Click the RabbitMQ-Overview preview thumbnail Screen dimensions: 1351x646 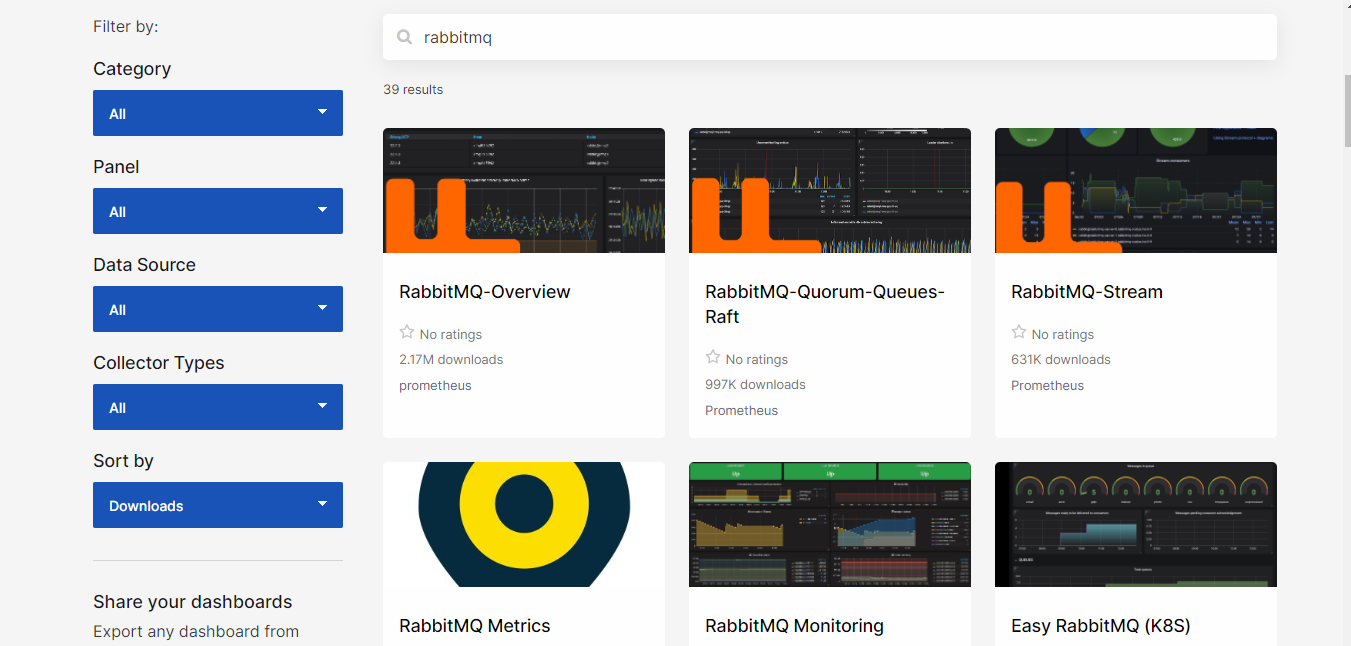[x=524, y=190]
